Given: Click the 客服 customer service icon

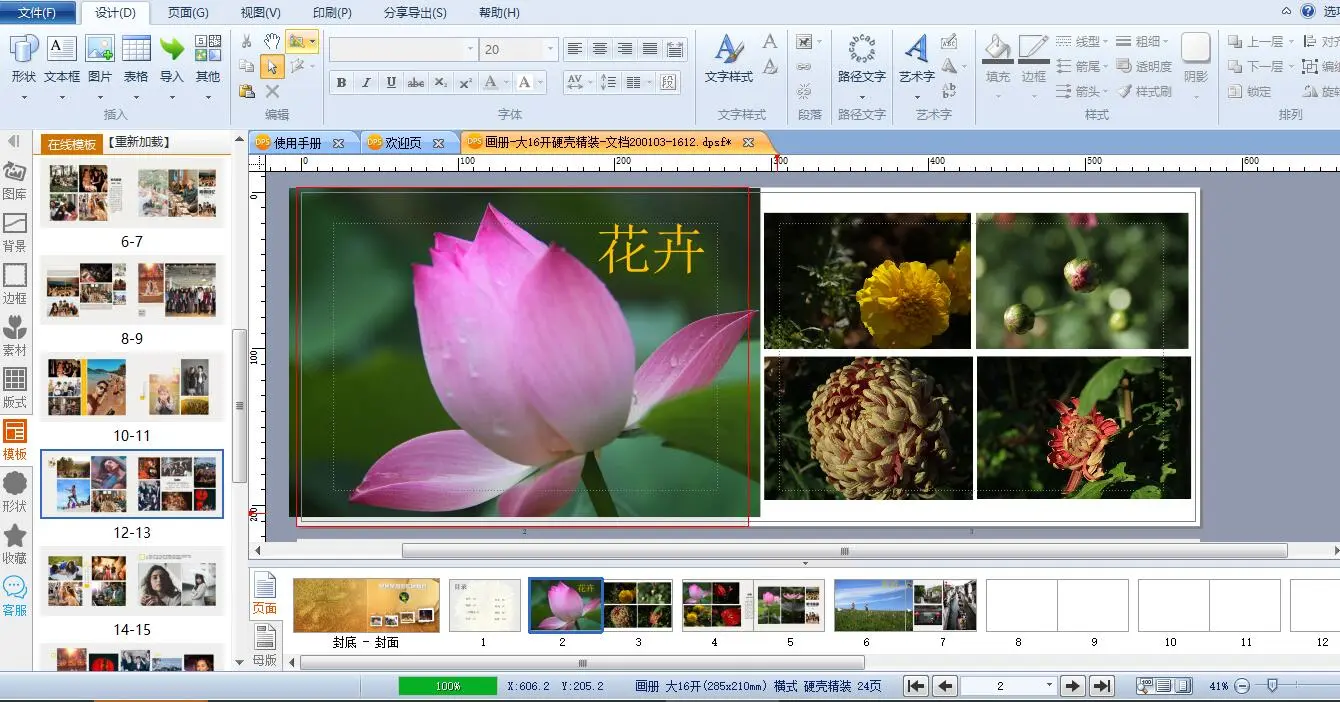Looking at the screenshot, I should [15, 595].
